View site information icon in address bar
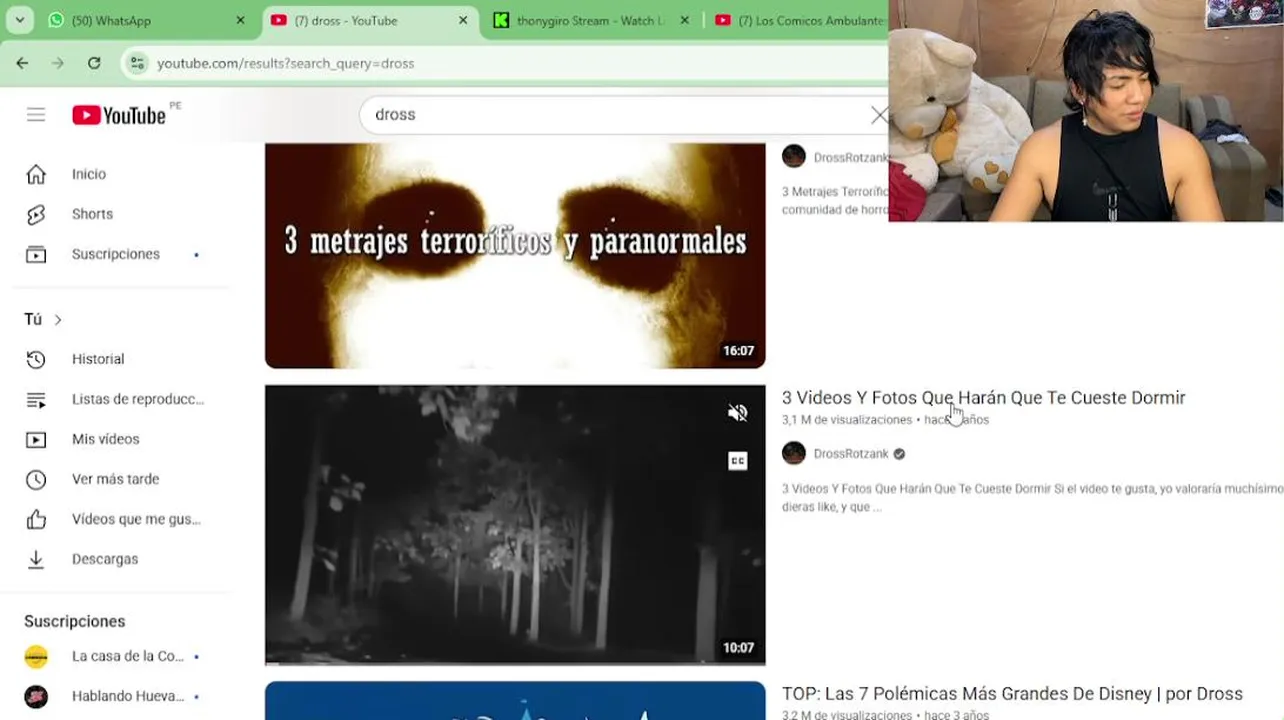The height and width of the screenshot is (720, 1284). point(137,63)
